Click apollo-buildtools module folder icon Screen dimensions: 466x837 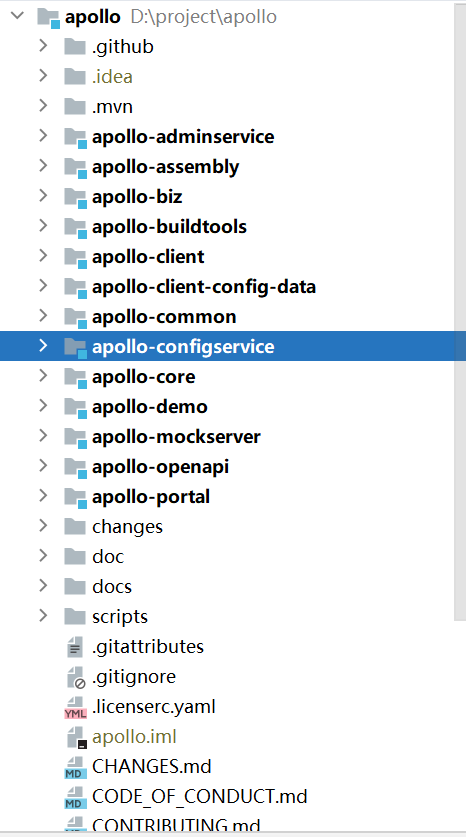click(75, 227)
